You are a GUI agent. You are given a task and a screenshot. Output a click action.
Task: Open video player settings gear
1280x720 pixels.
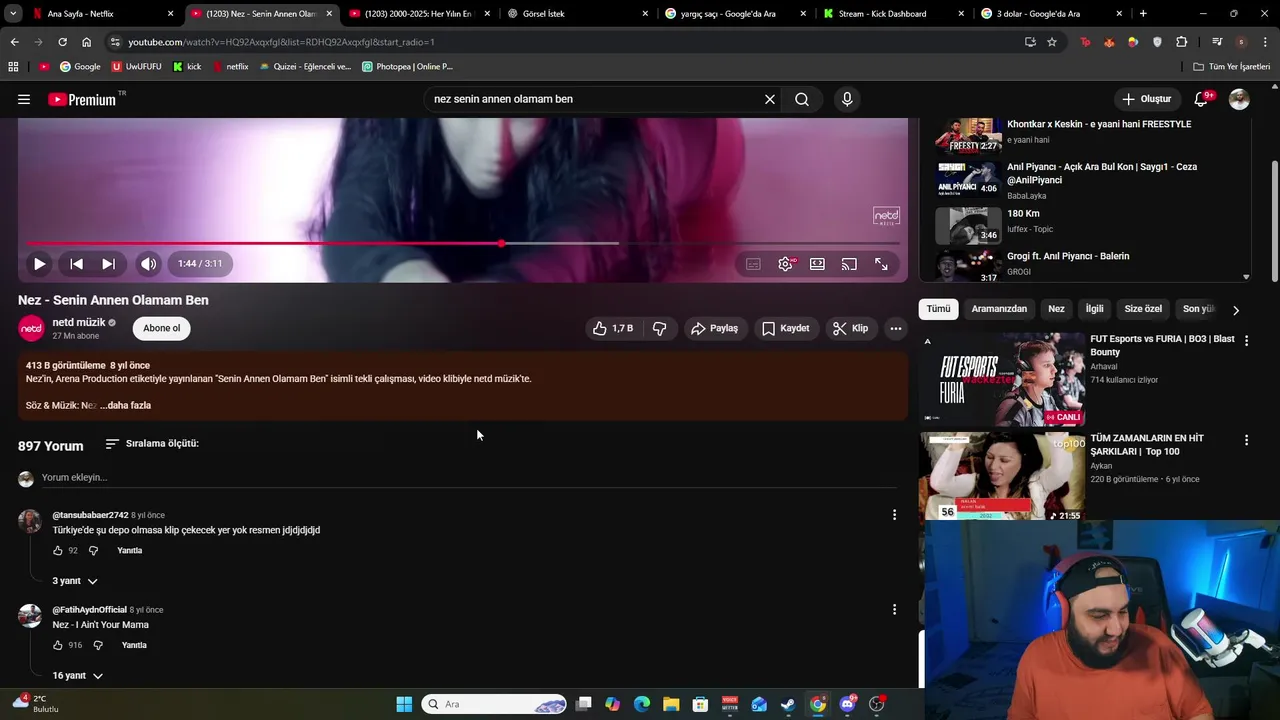pyautogui.click(x=785, y=264)
